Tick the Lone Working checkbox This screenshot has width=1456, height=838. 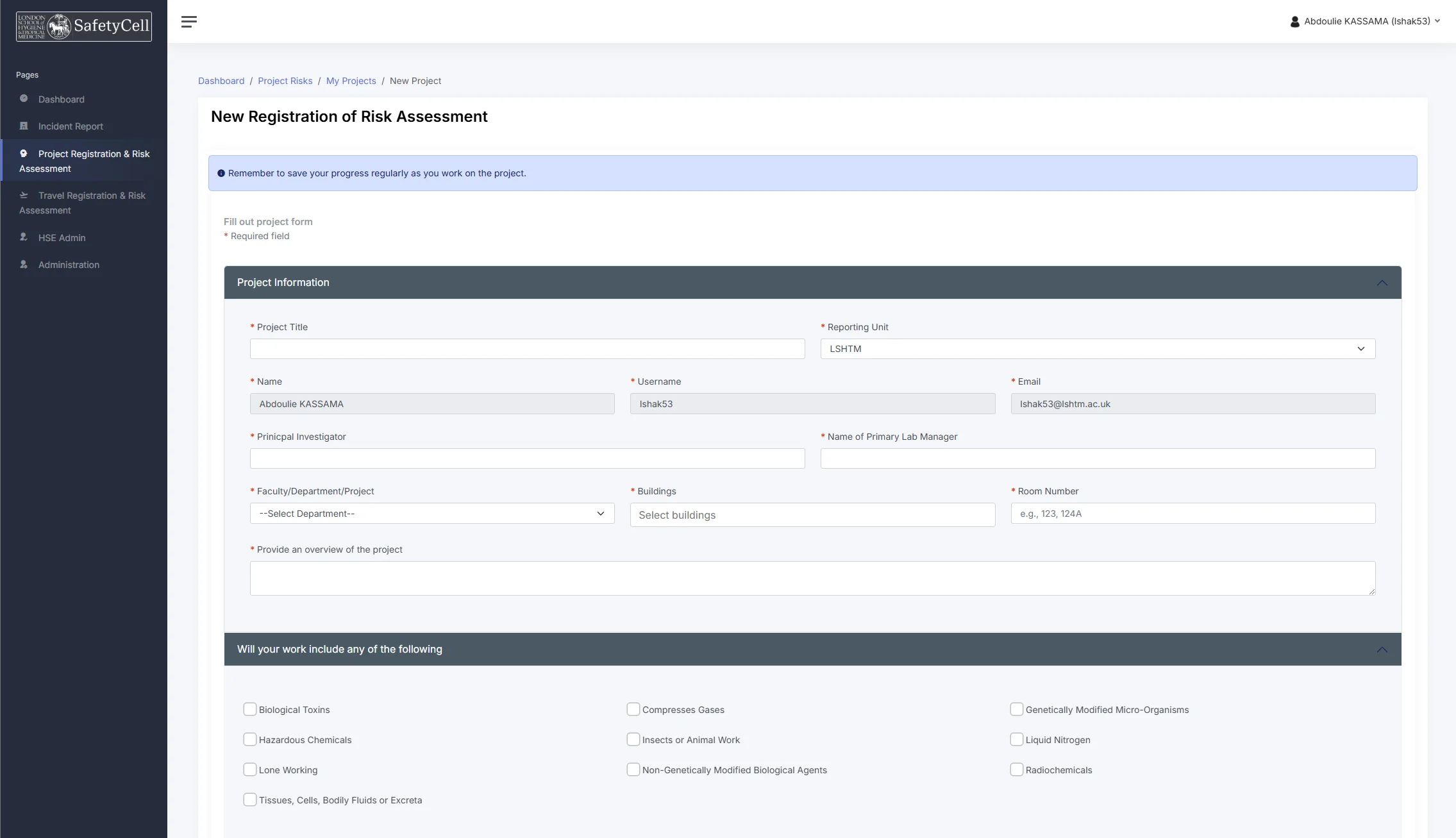click(x=249, y=769)
